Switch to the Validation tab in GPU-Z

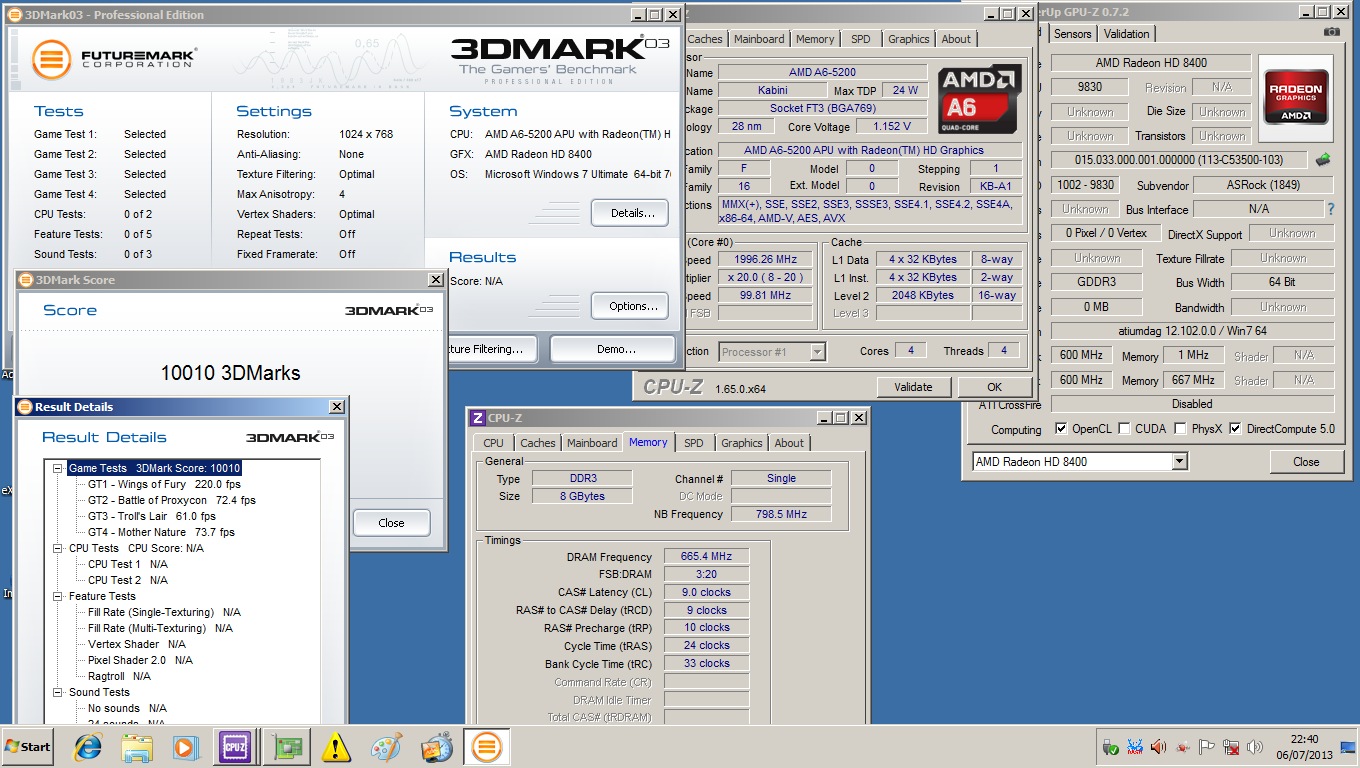click(x=1127, y=34)
